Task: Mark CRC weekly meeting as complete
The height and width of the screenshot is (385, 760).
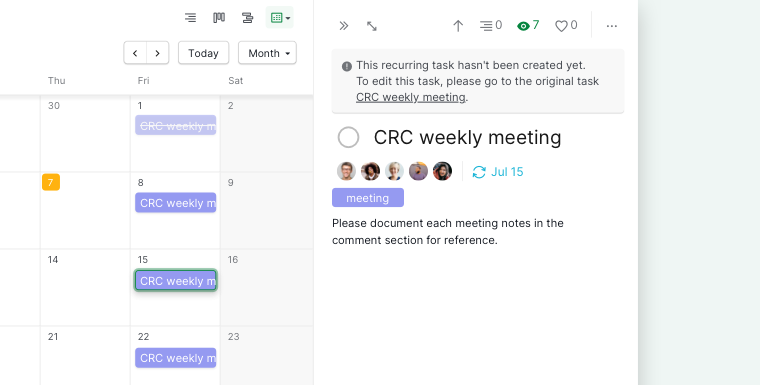Action: pyautogui.click(x=348, y=137)
